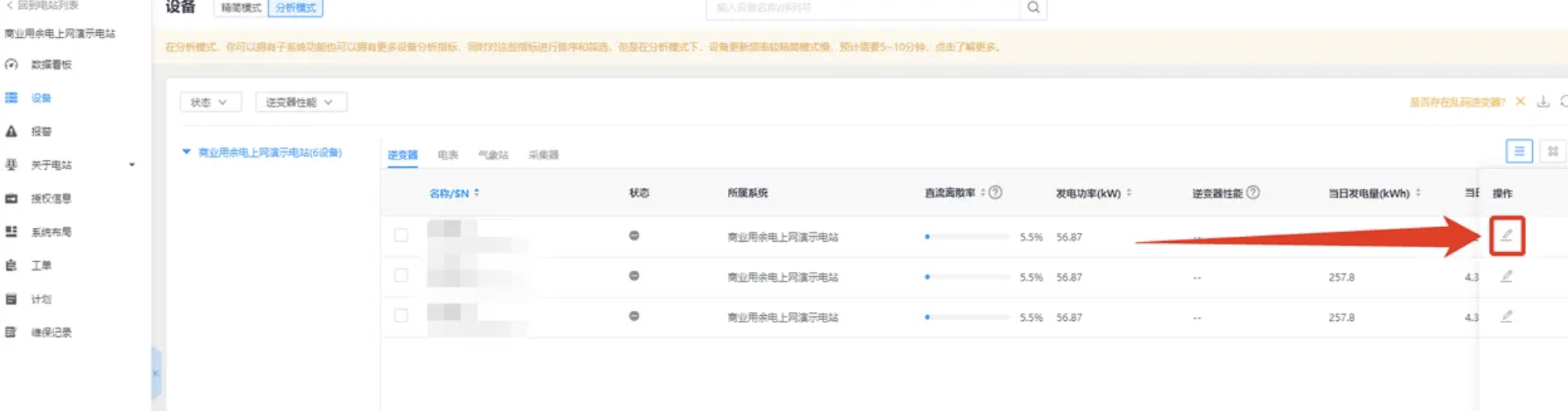Open 计划 plan icon in sidebar
The height and width of the screenshot is (411, 1568).
[x=12, y=299]
